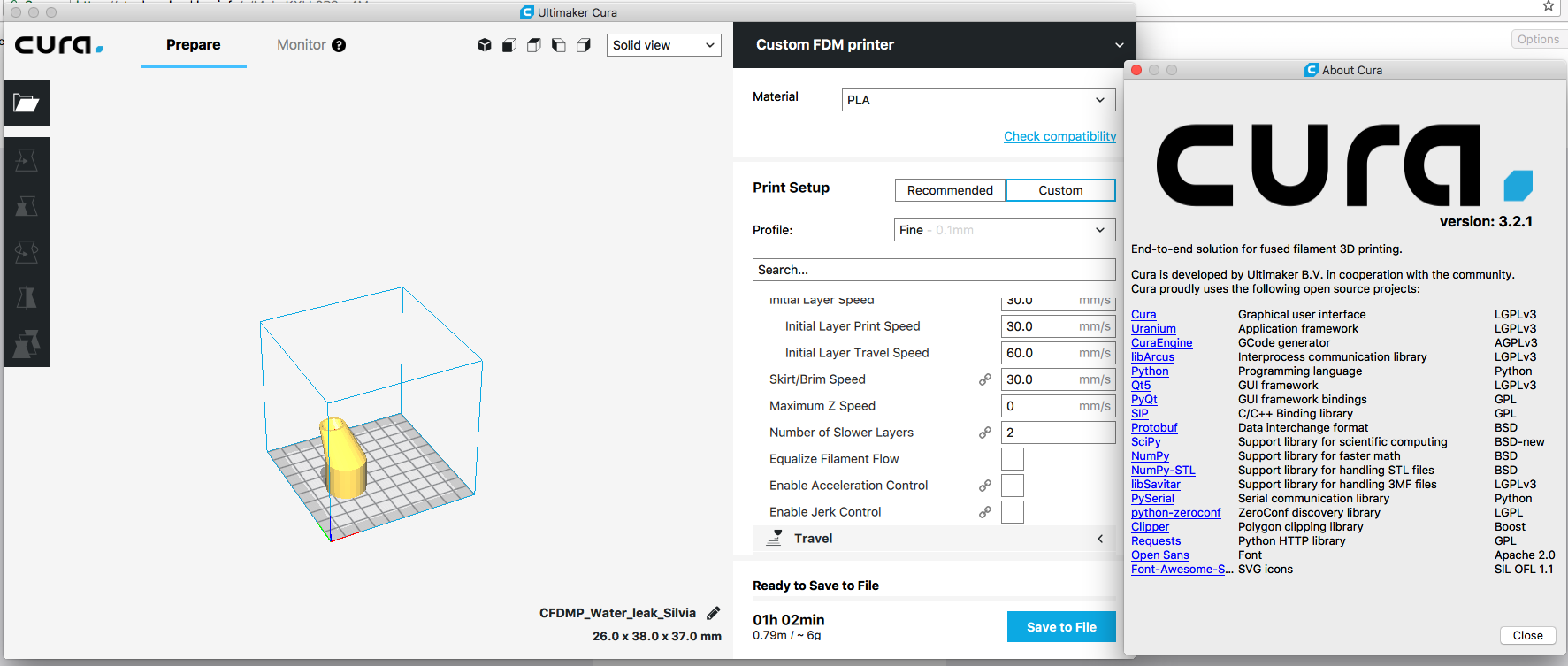This screenshot has width=1568, height=666.
Task: Enable Equalize Filament Flow checkbox
Action: click(1013, 459)
